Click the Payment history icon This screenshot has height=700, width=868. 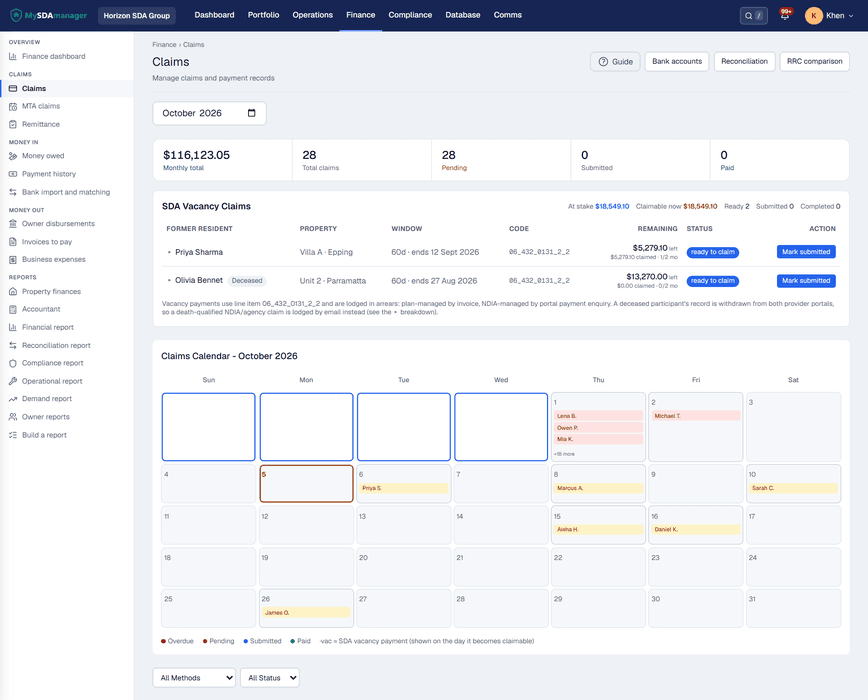(13, 174)
